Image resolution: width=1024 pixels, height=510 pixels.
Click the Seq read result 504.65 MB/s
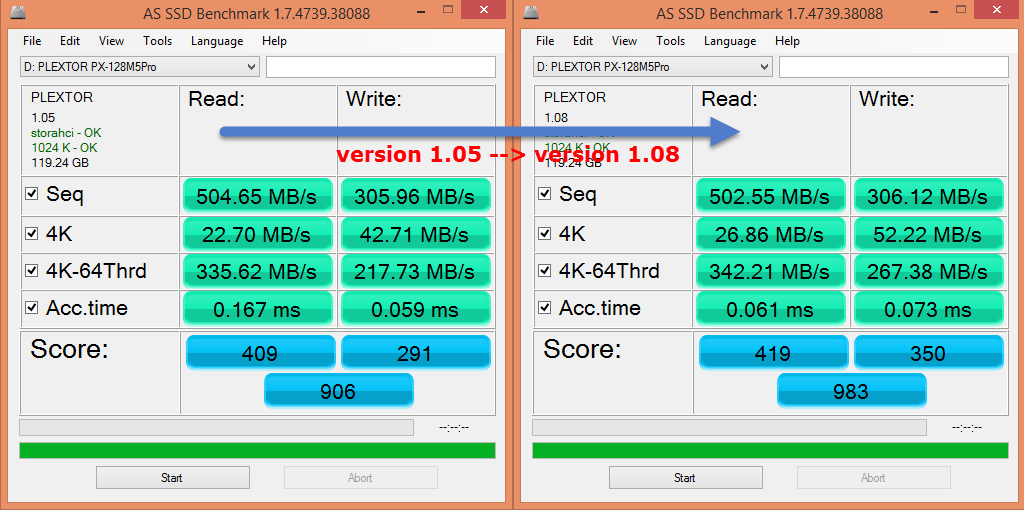[257, 196]
